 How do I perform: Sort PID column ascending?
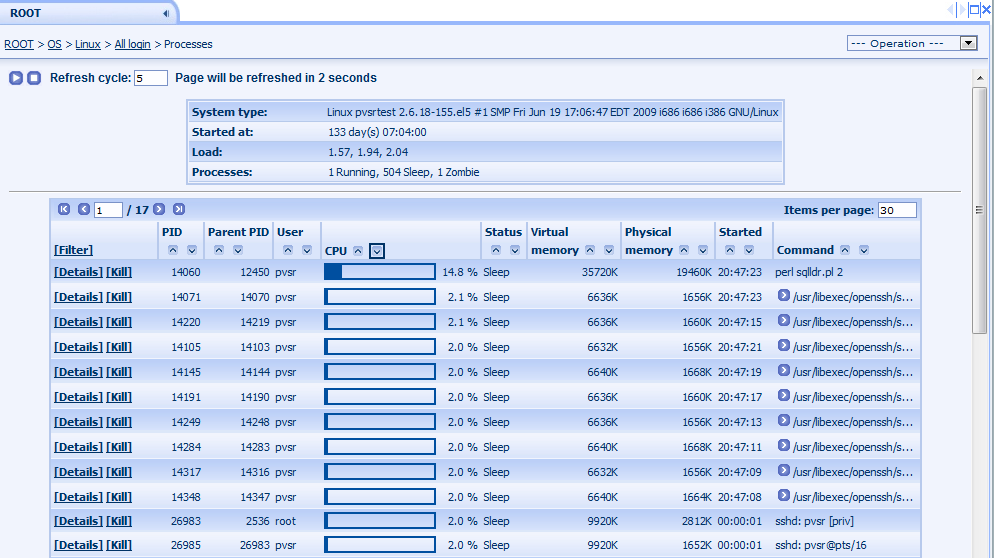point(173,250)
